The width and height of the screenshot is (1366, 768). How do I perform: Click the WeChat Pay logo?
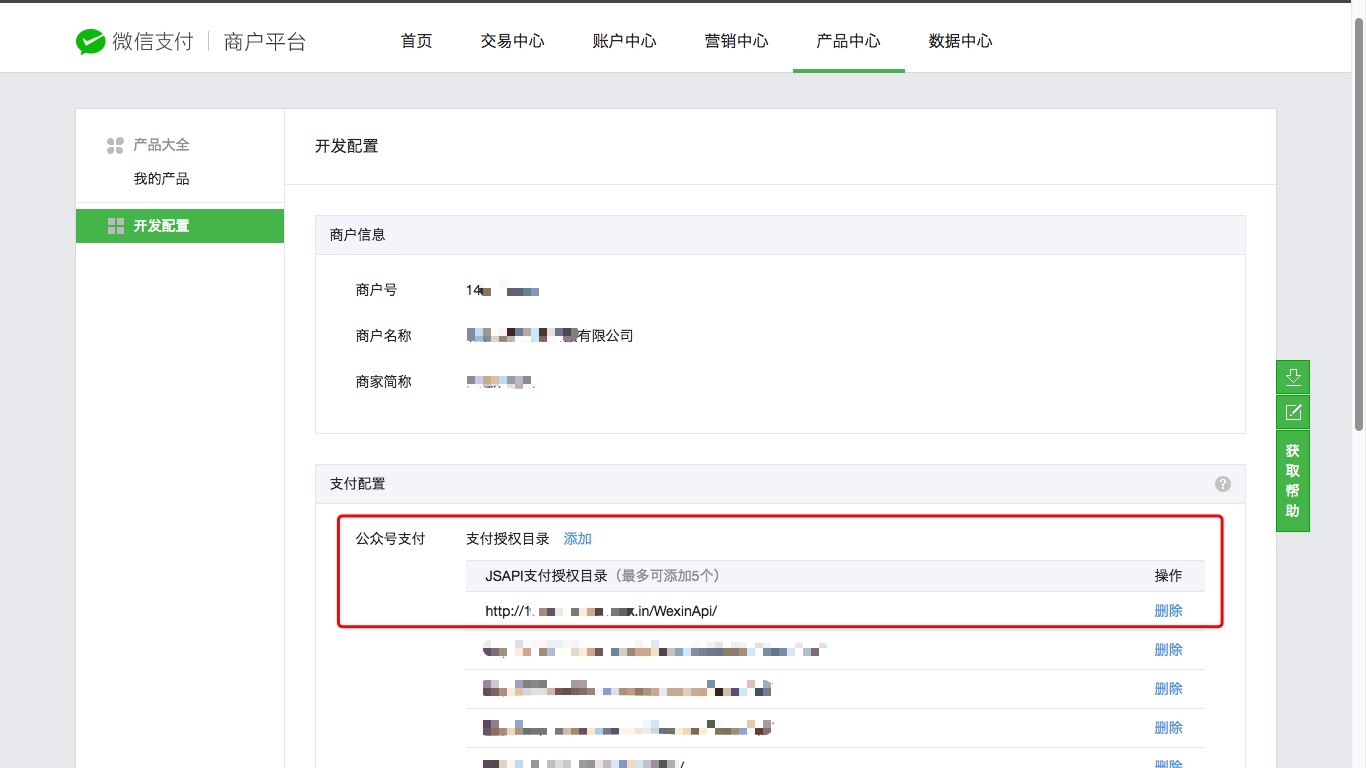[135, 41]
